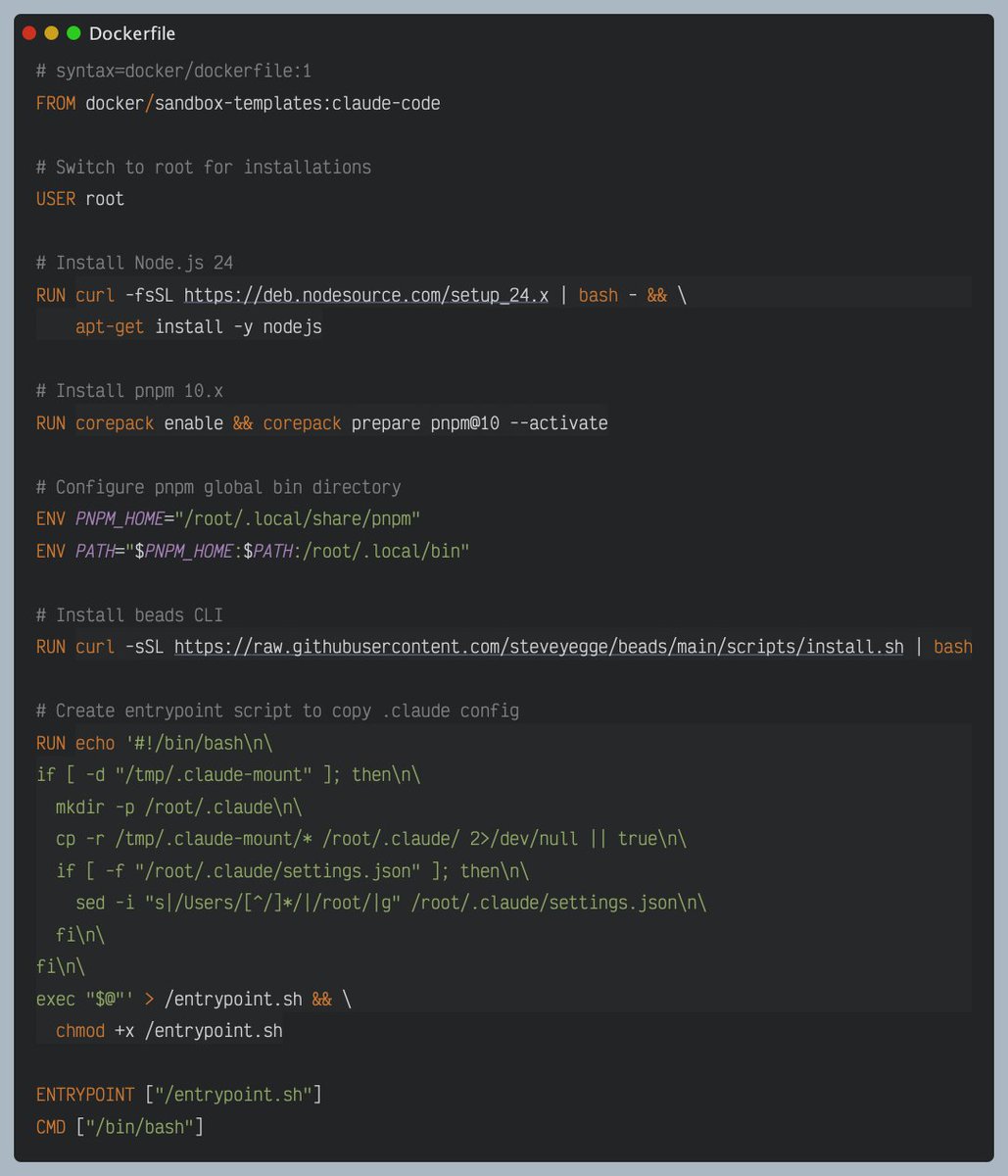
Task: Click the 'exec "$@"' text
Action: click(x=80, y=1000)
